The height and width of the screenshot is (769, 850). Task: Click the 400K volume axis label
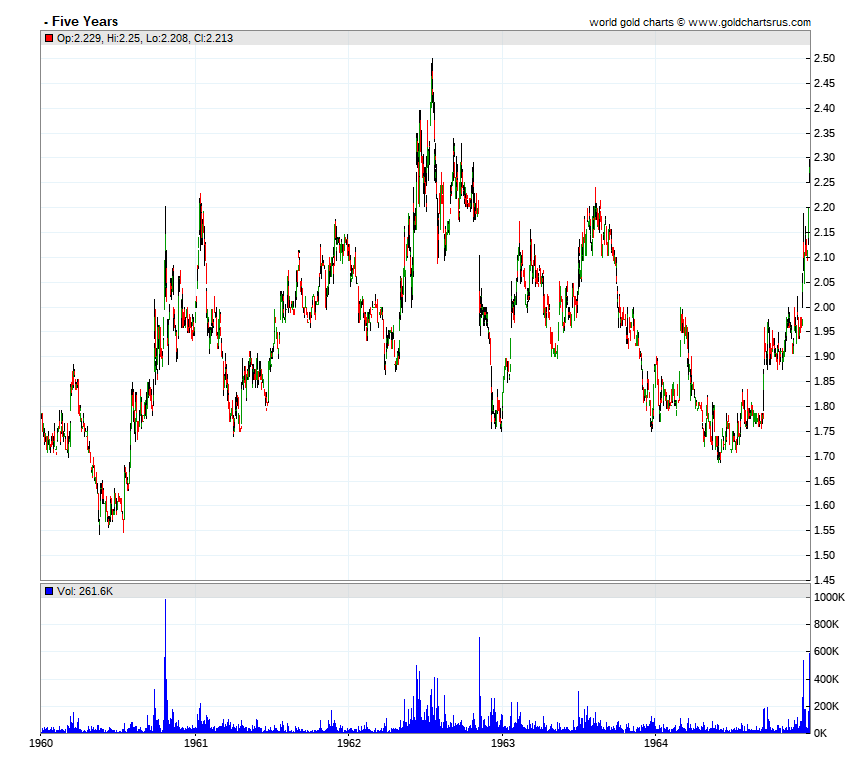click(826, 679)
